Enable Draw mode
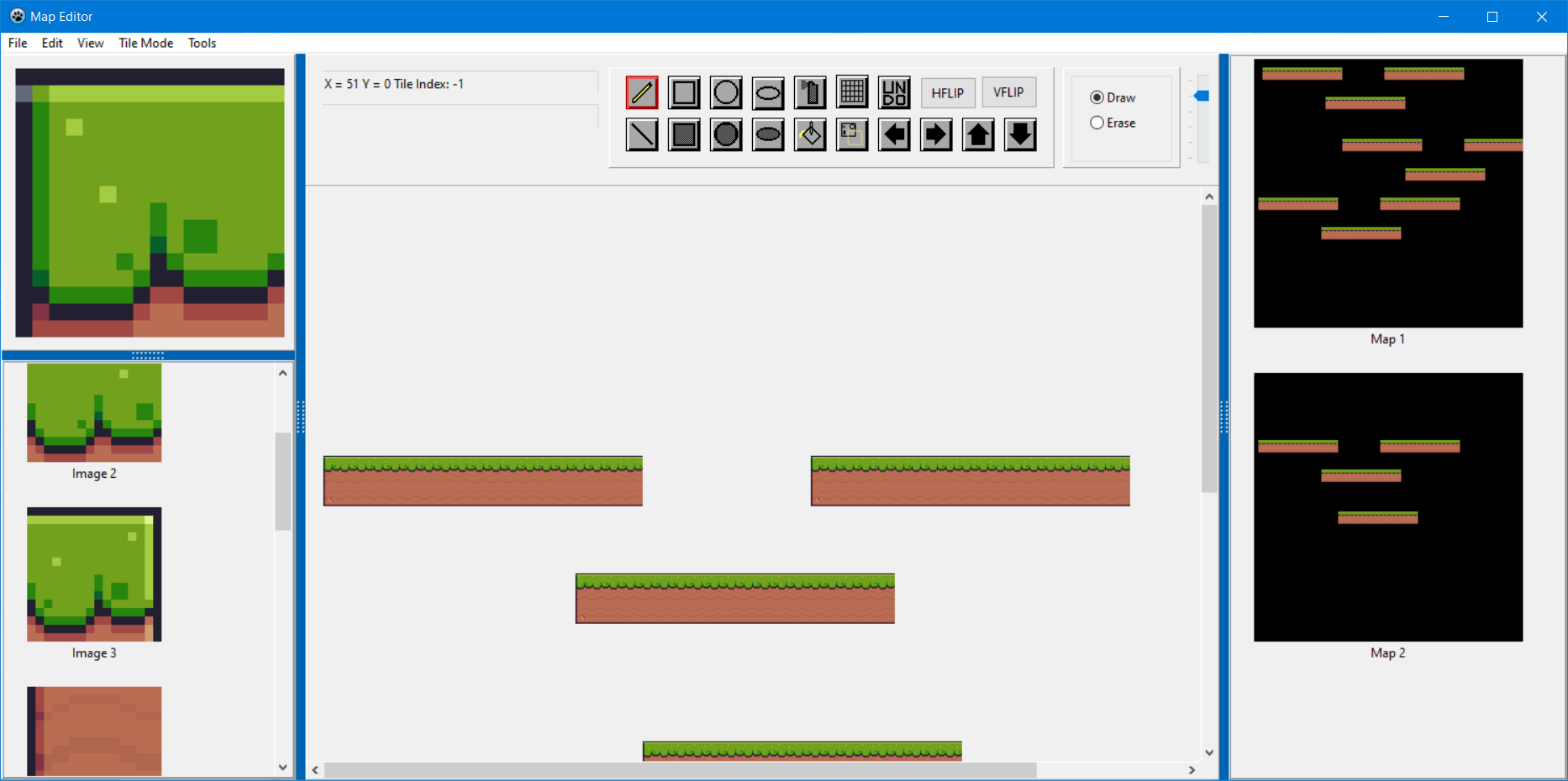 click(1097, 97)
